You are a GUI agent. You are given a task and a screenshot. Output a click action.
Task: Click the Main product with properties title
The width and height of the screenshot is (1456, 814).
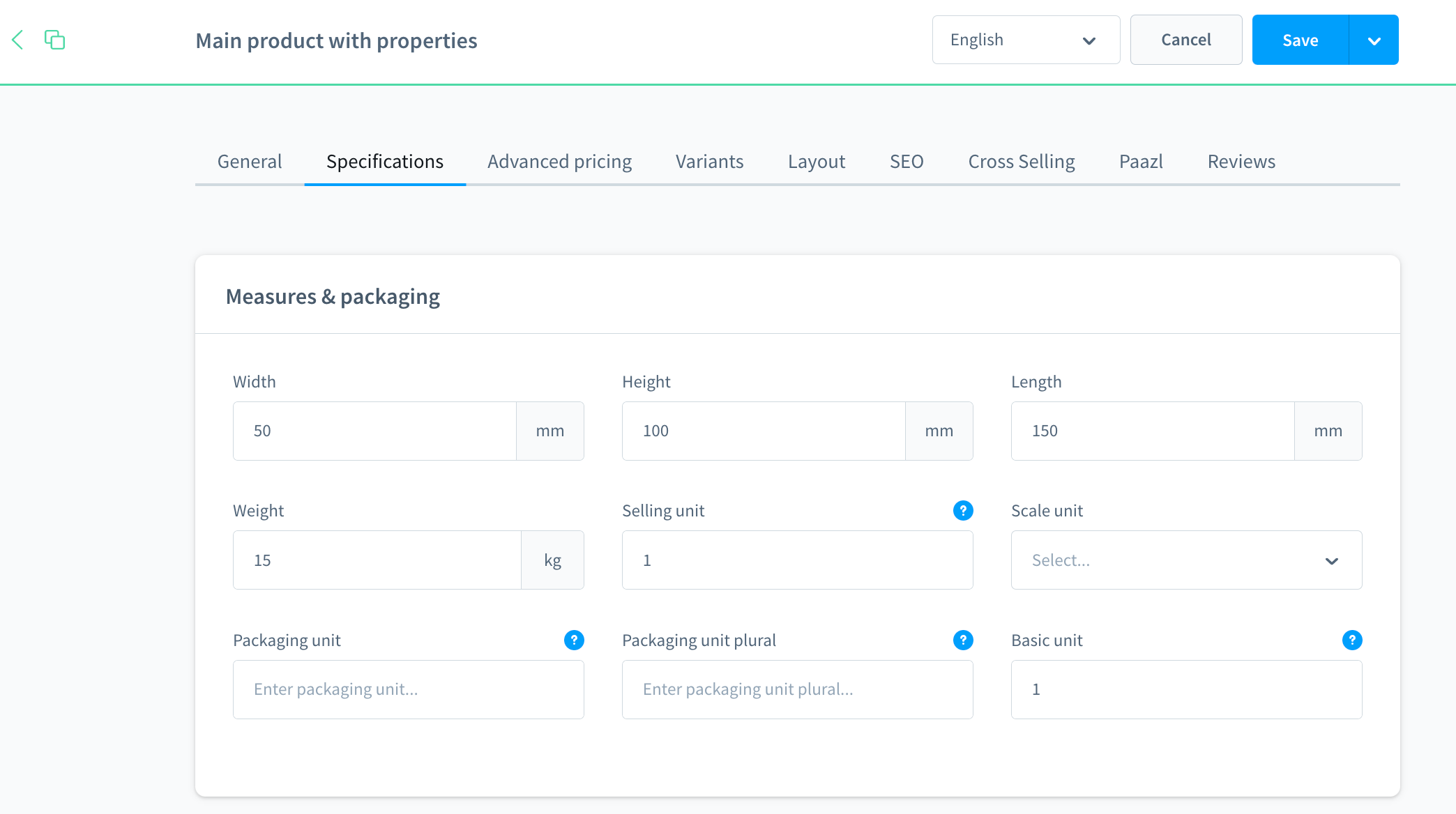(x=336, y=41)
